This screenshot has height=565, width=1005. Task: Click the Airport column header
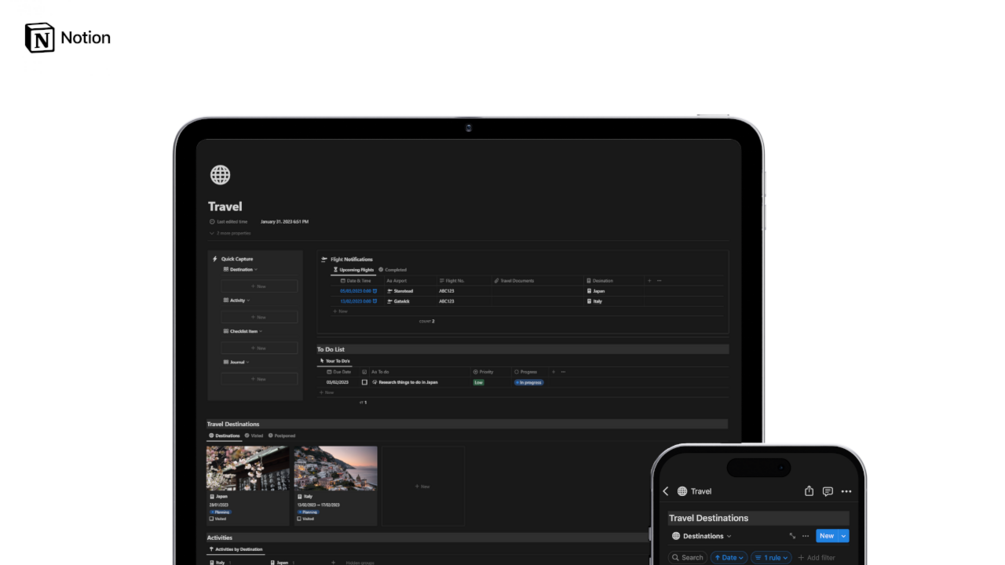[x=397, y=281]
